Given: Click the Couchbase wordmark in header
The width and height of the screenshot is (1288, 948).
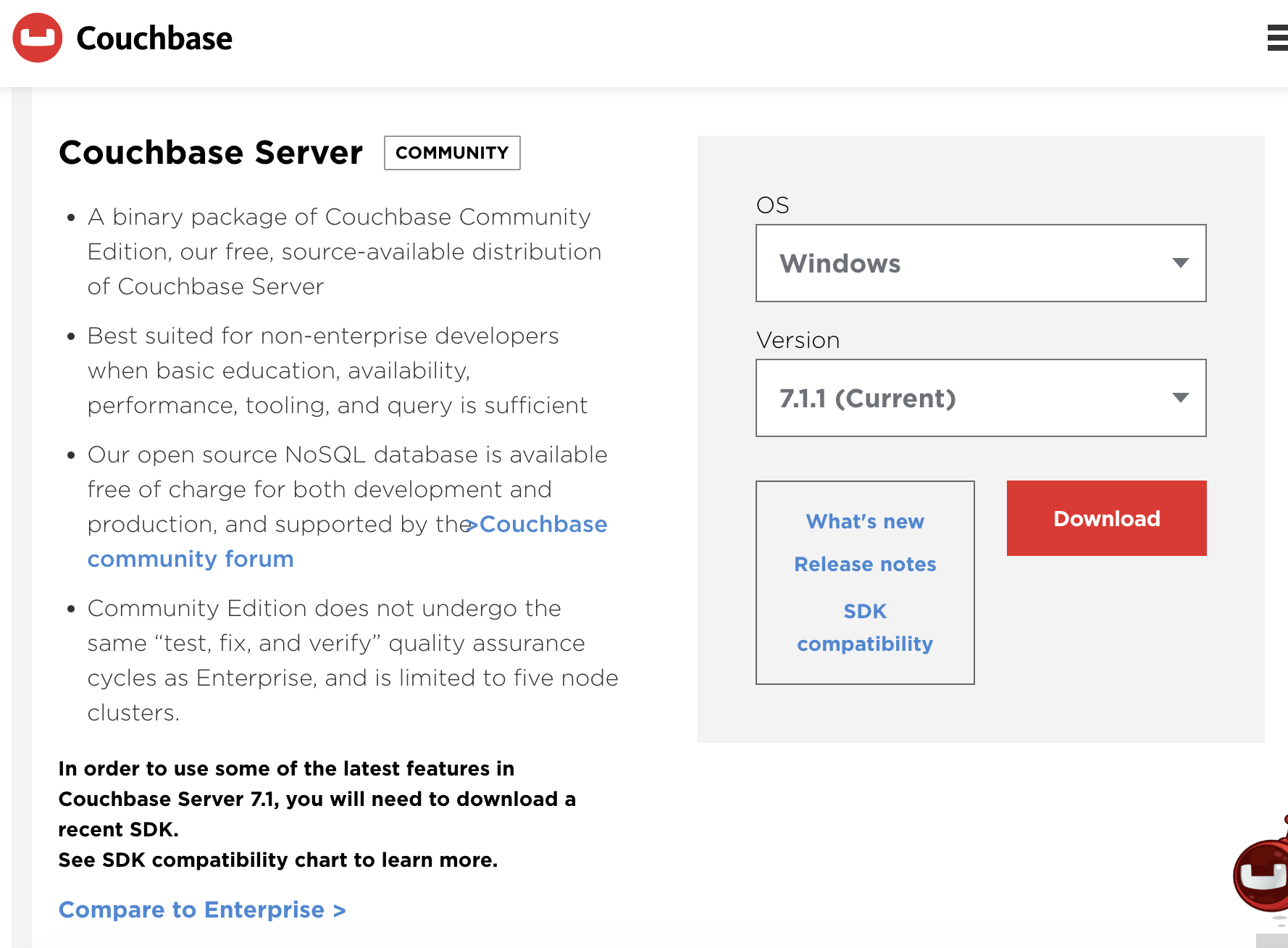Looking at the screenshot, I should pos(154,38).
